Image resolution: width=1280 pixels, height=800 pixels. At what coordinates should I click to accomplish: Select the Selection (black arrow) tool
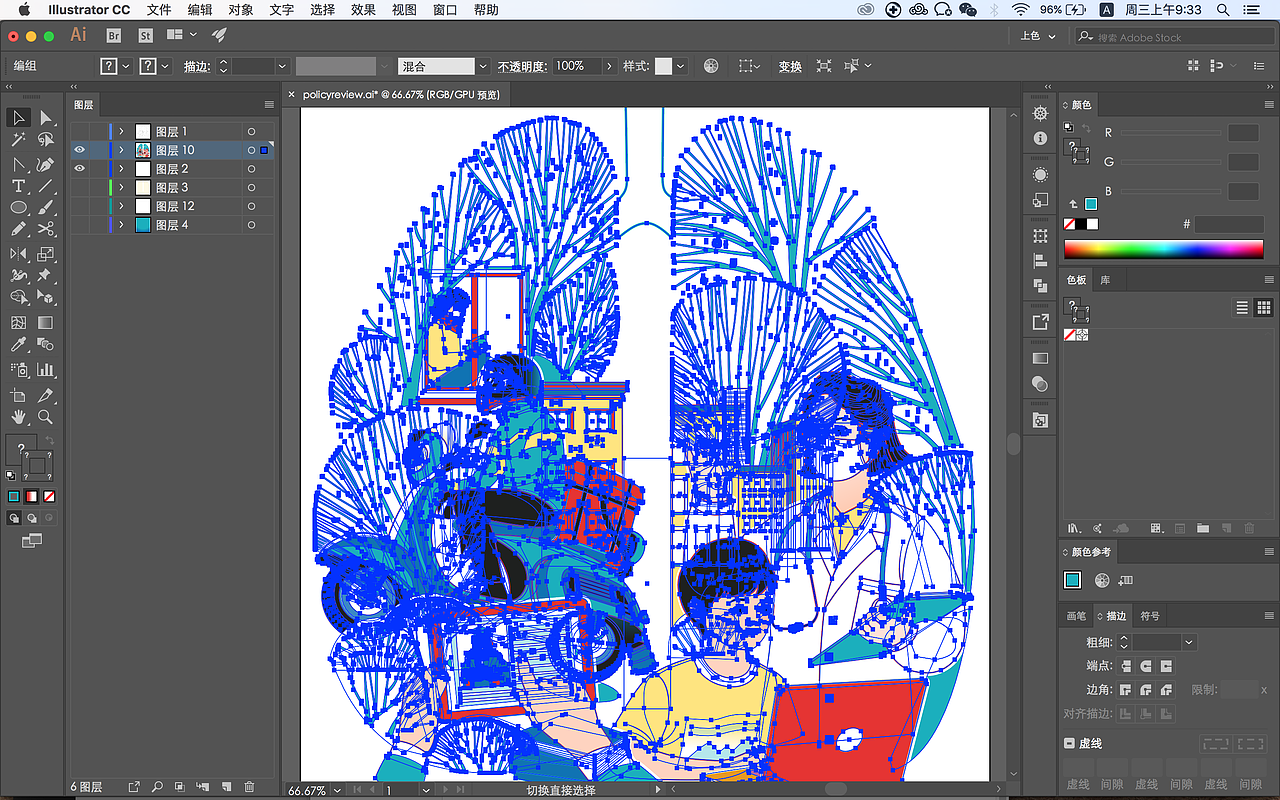coord(19,118)
